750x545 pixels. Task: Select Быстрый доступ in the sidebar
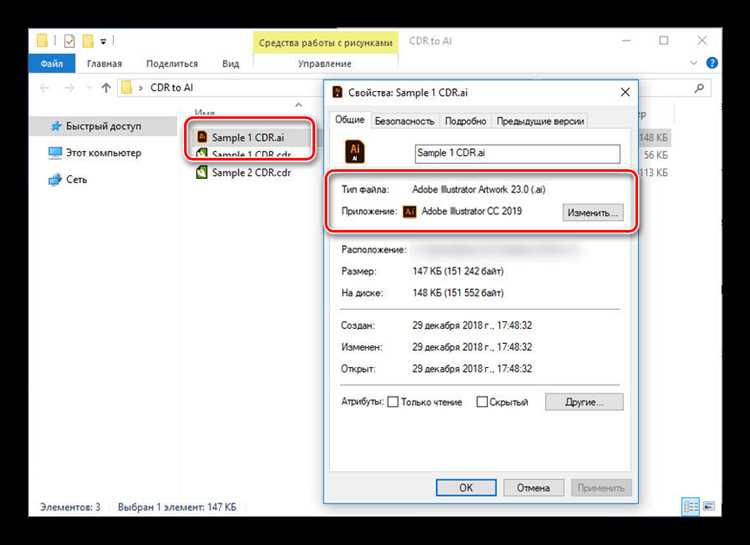103,126
